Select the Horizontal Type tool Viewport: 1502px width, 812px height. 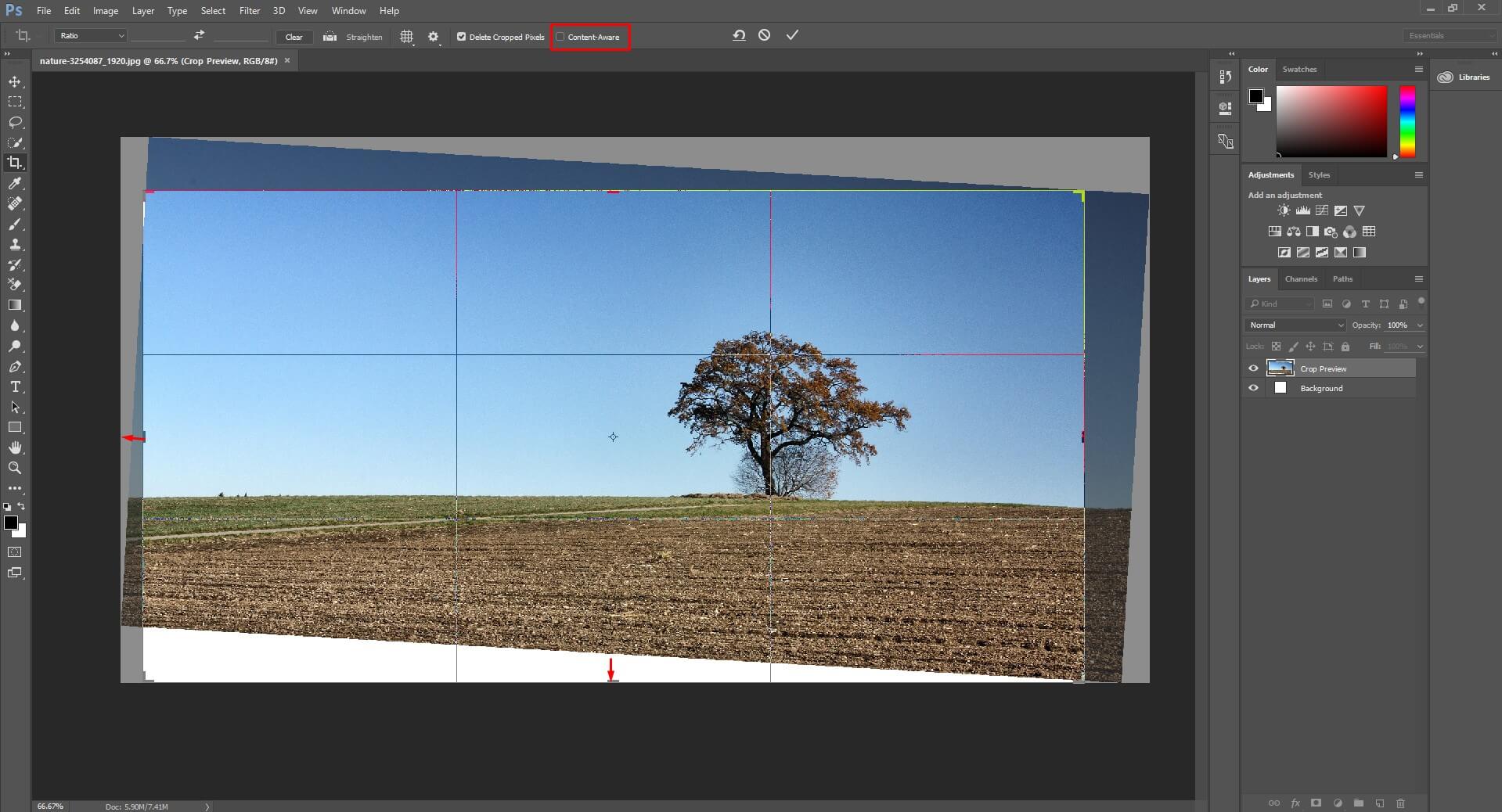[15, 387]
